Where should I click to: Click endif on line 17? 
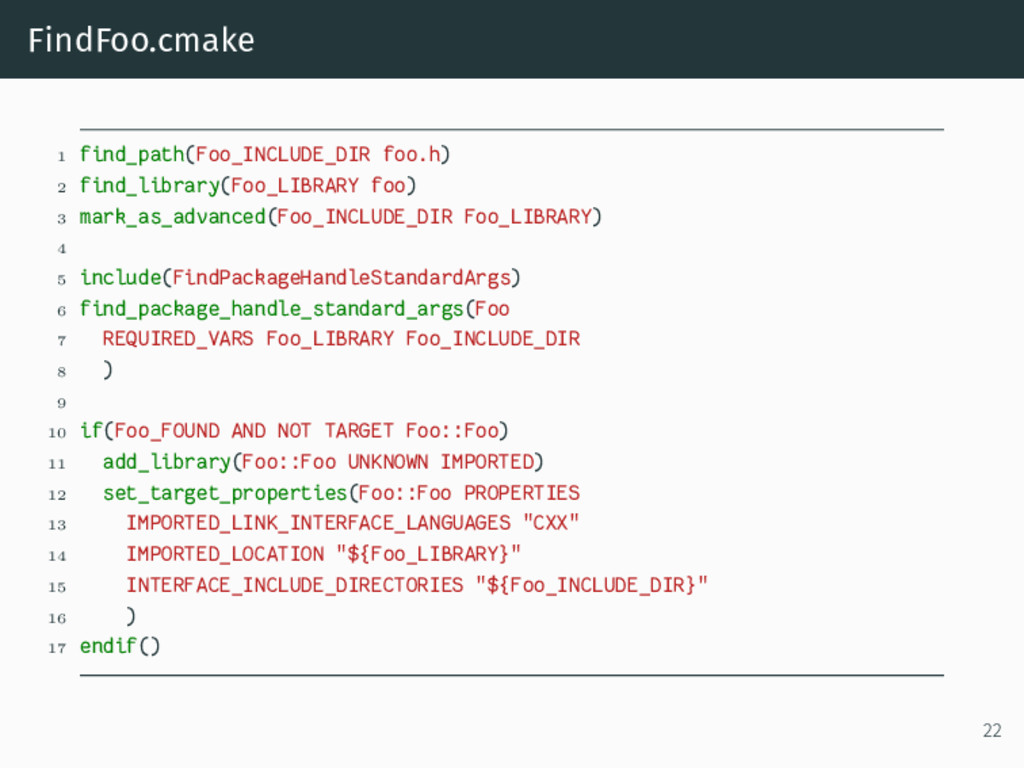point(108,647)
